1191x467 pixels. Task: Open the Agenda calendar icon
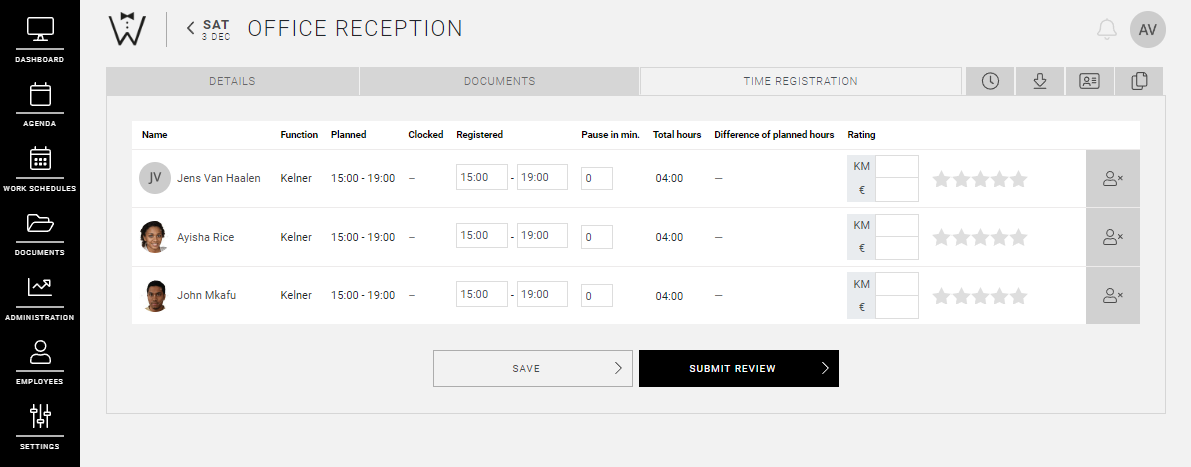40,102
